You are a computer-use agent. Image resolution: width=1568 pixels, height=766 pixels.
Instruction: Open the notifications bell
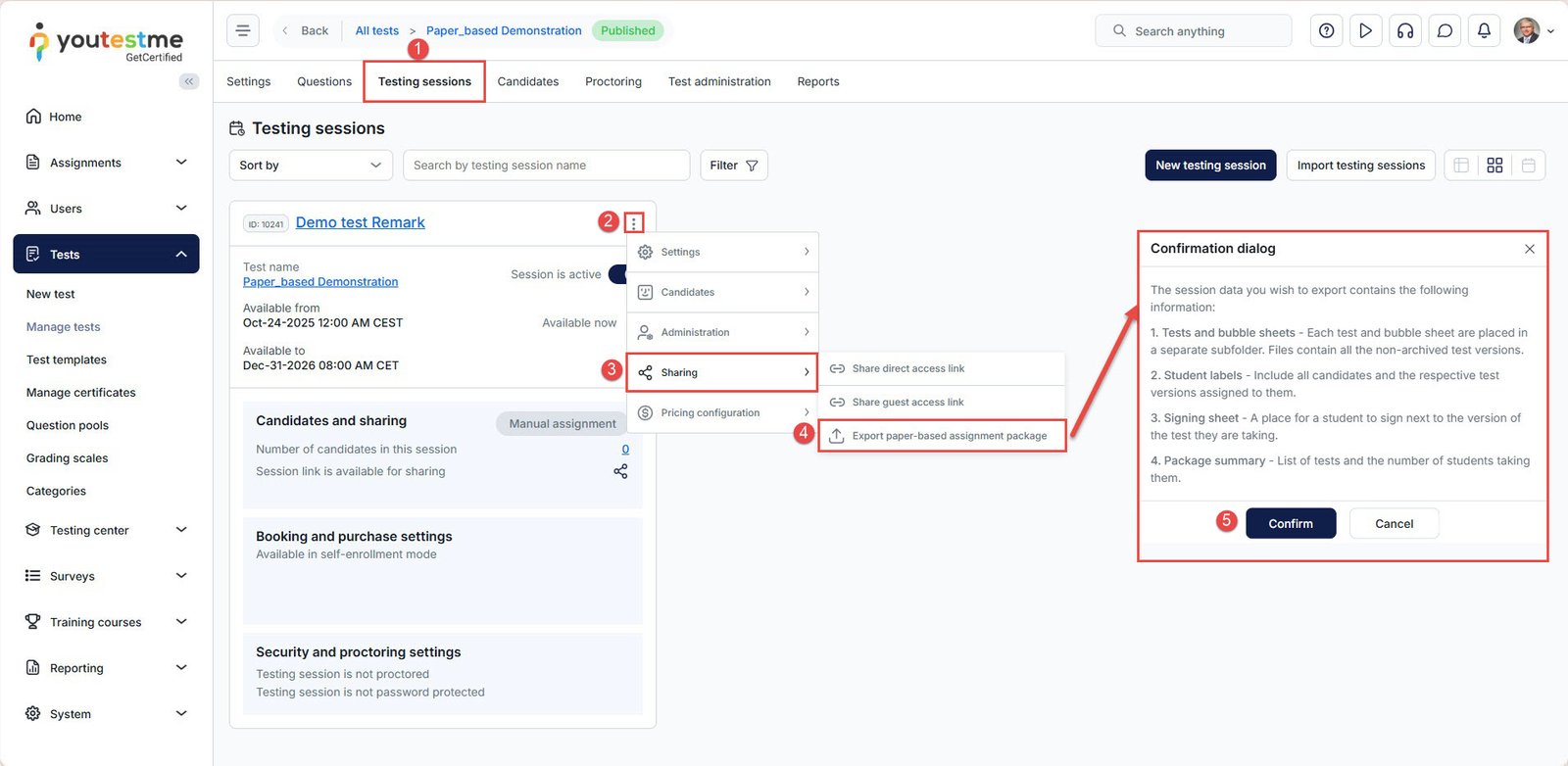click(x=1484, y=31)
